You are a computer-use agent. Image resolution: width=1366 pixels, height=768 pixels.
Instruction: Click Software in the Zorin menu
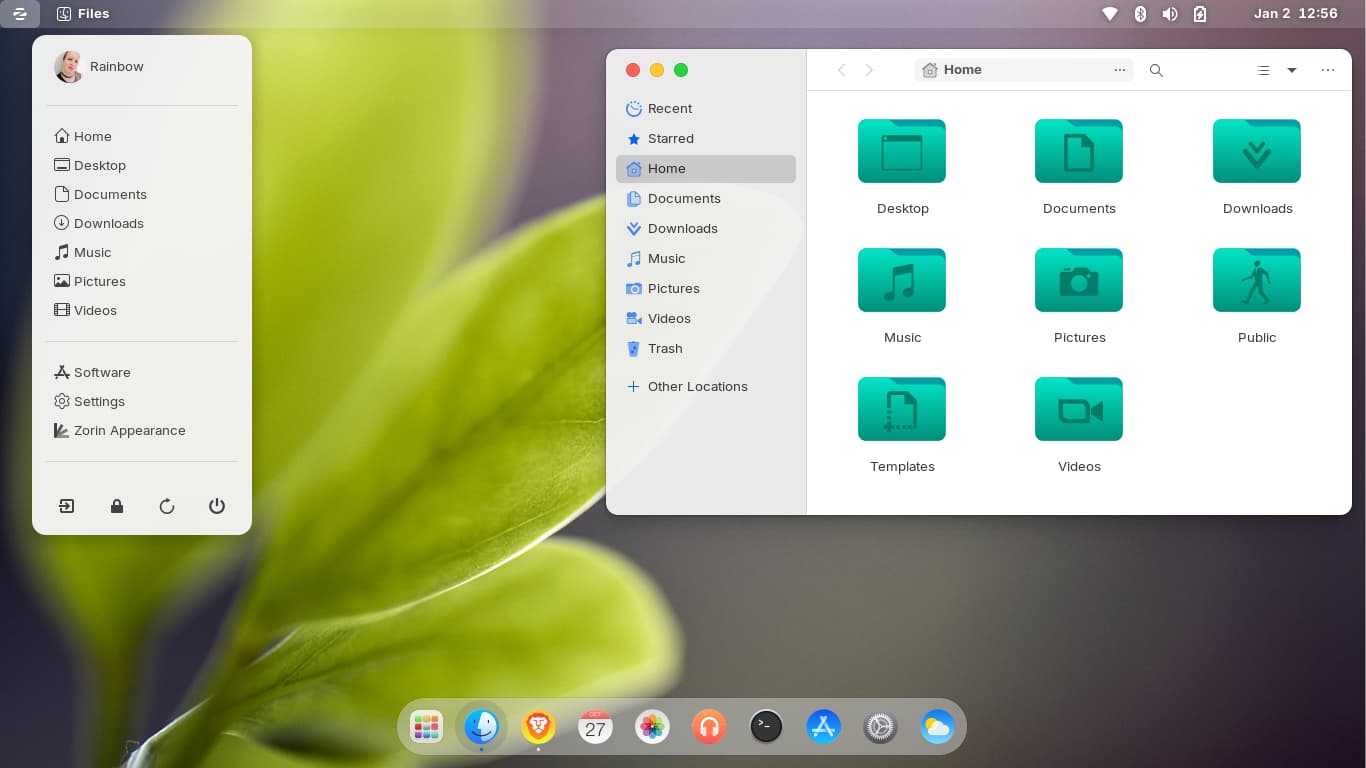coord(102,373)
